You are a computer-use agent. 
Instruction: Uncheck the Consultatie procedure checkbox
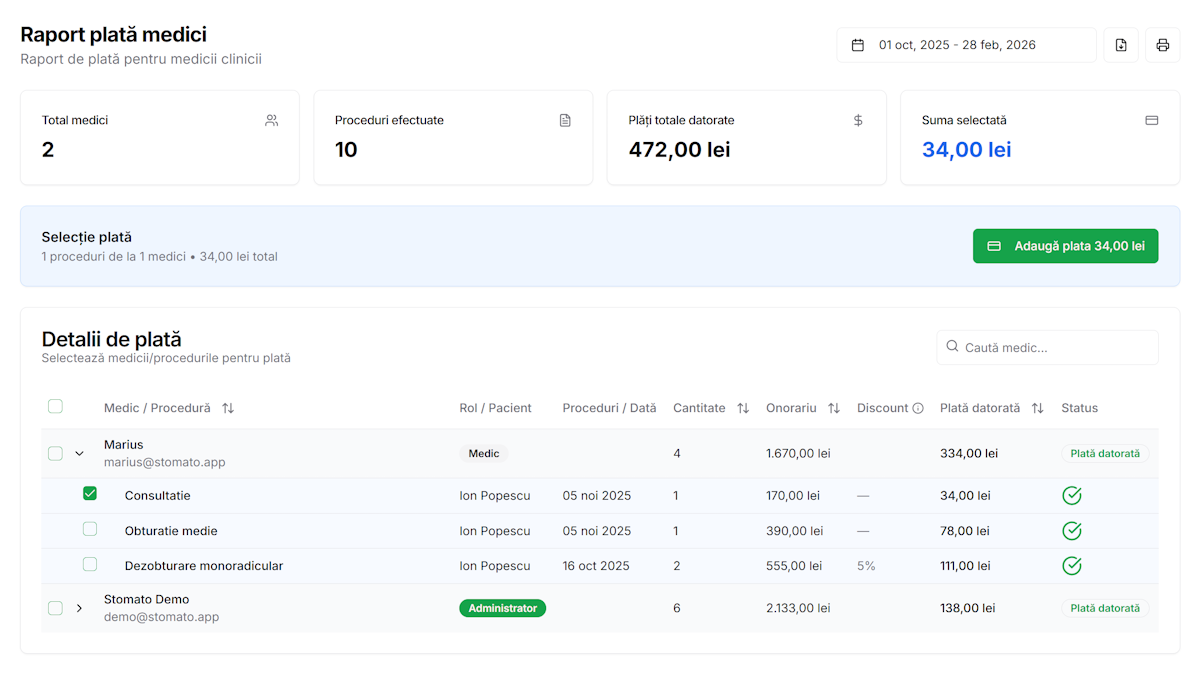pos(90,494)
